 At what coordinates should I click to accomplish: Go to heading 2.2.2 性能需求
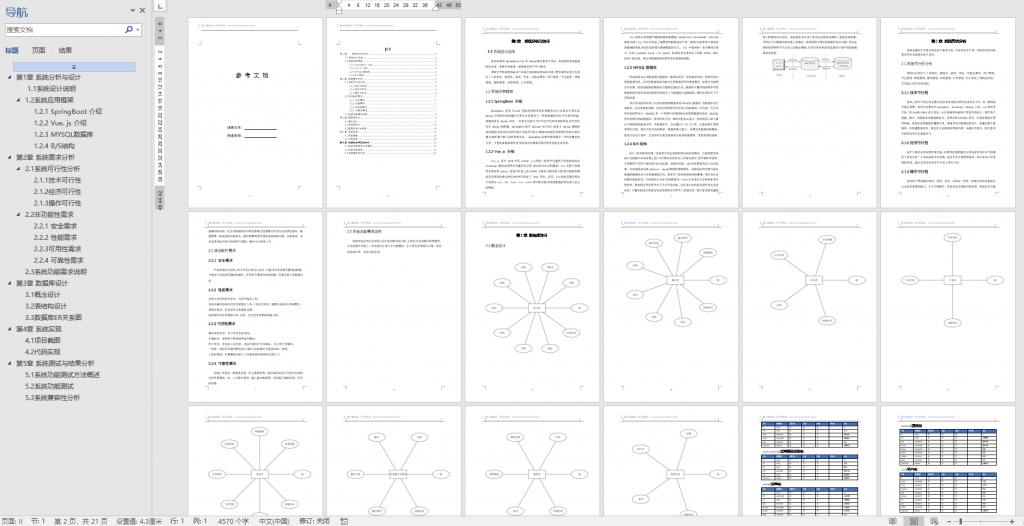pyautogui.click(x=56, y=237)
